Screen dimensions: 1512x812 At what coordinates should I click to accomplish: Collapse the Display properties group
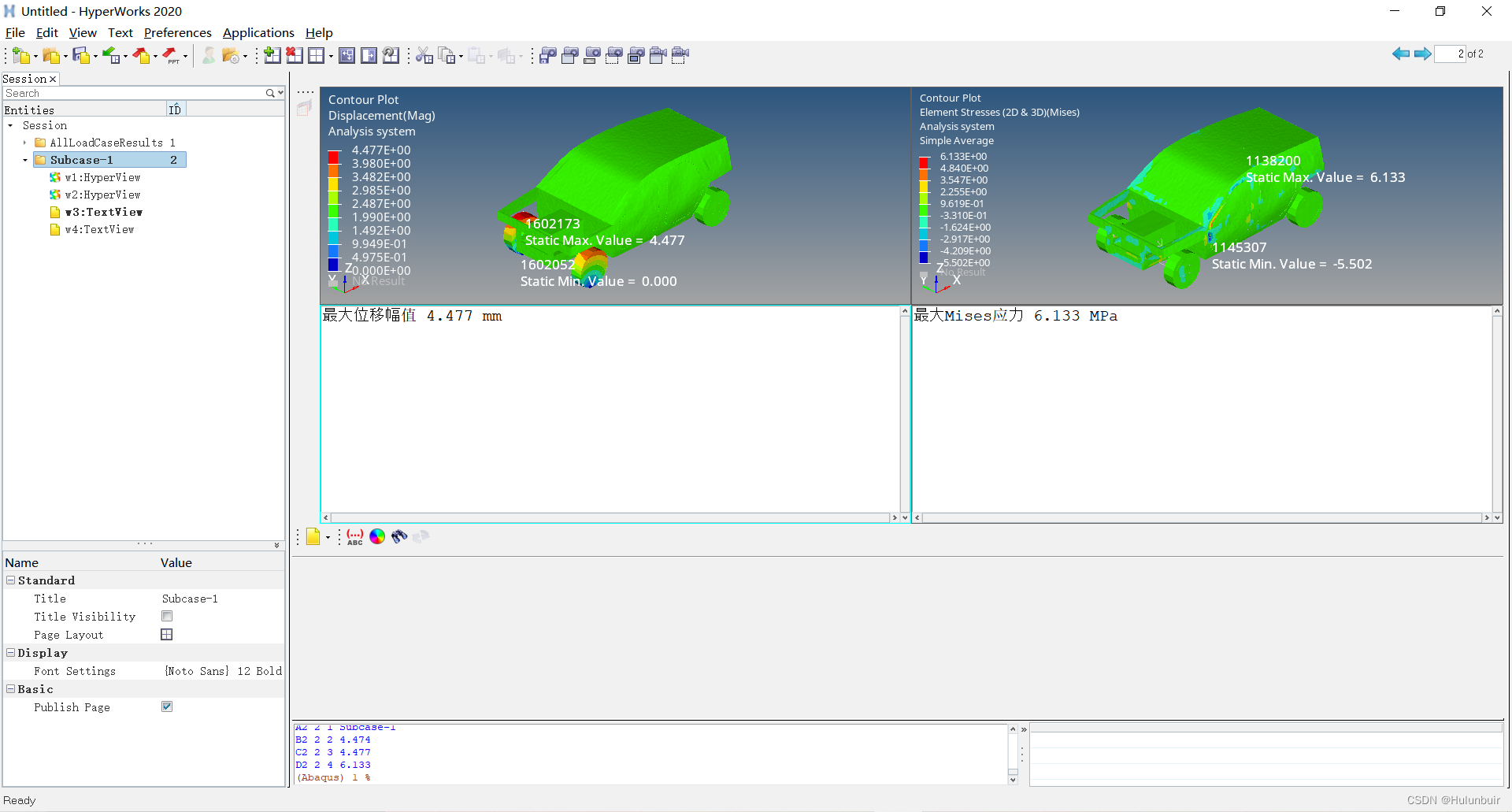pyautogui.click(x=11, y=652)
